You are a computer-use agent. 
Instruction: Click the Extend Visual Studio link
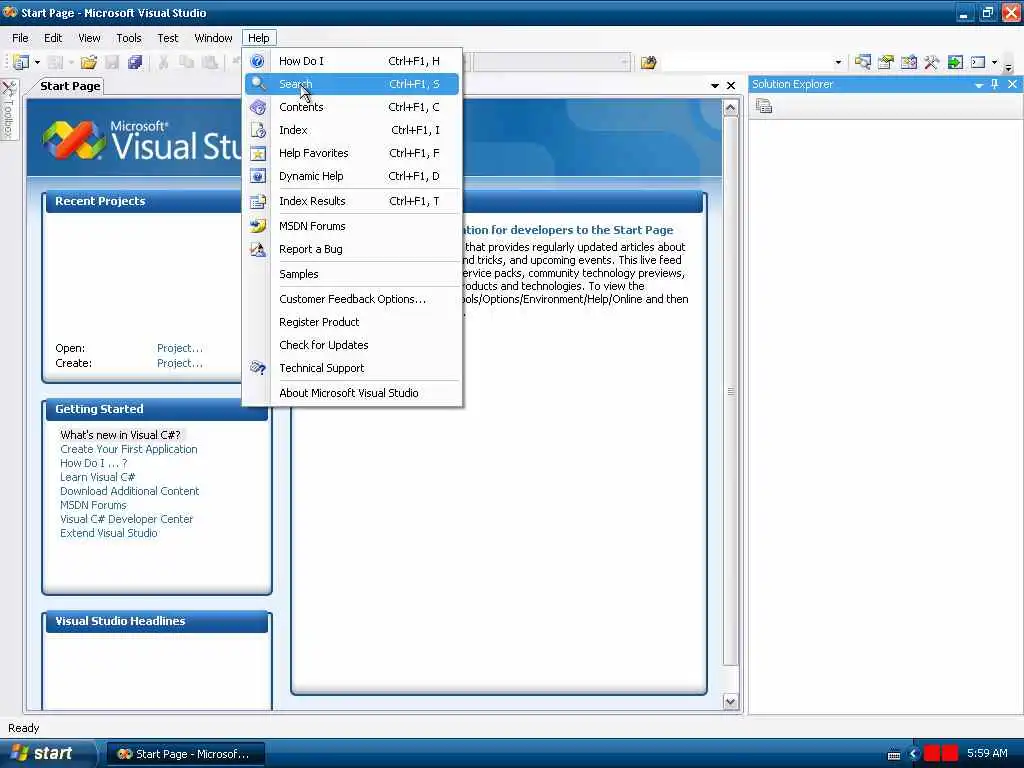(108, 534)
